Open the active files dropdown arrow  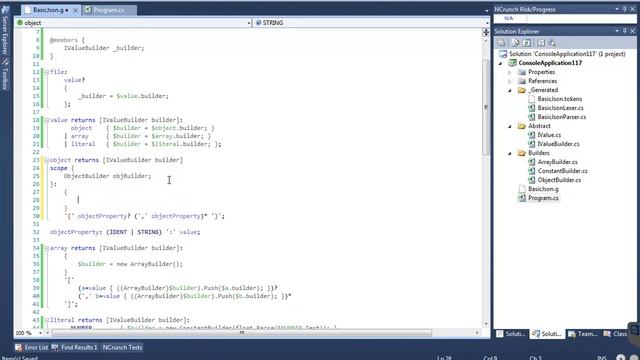487,11
